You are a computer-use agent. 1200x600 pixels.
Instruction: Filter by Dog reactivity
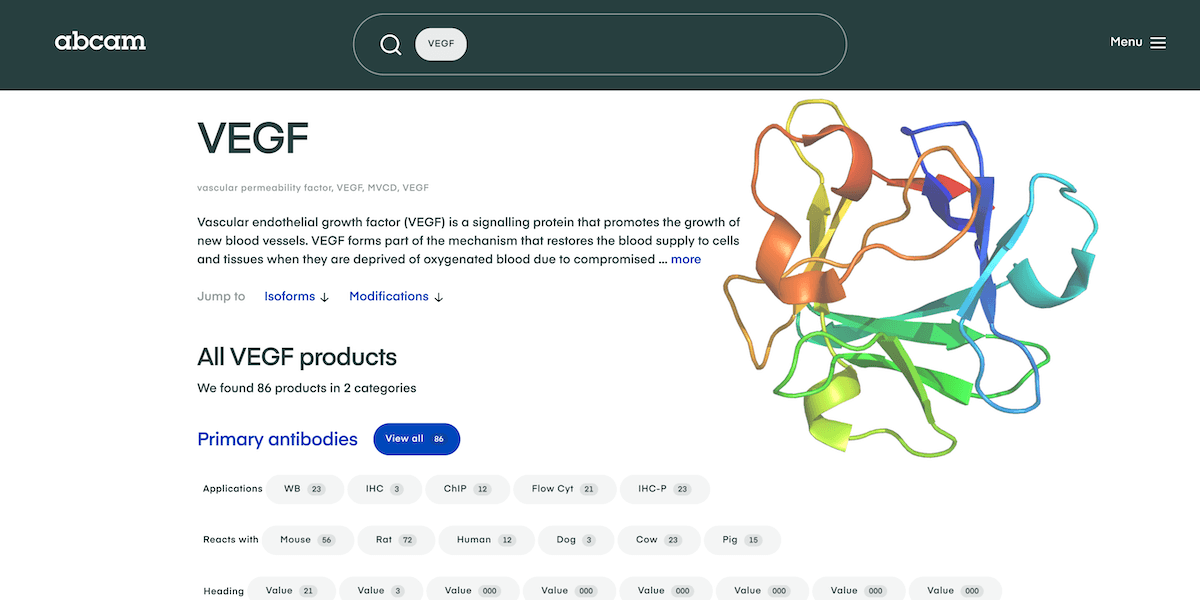coord(575,540)
